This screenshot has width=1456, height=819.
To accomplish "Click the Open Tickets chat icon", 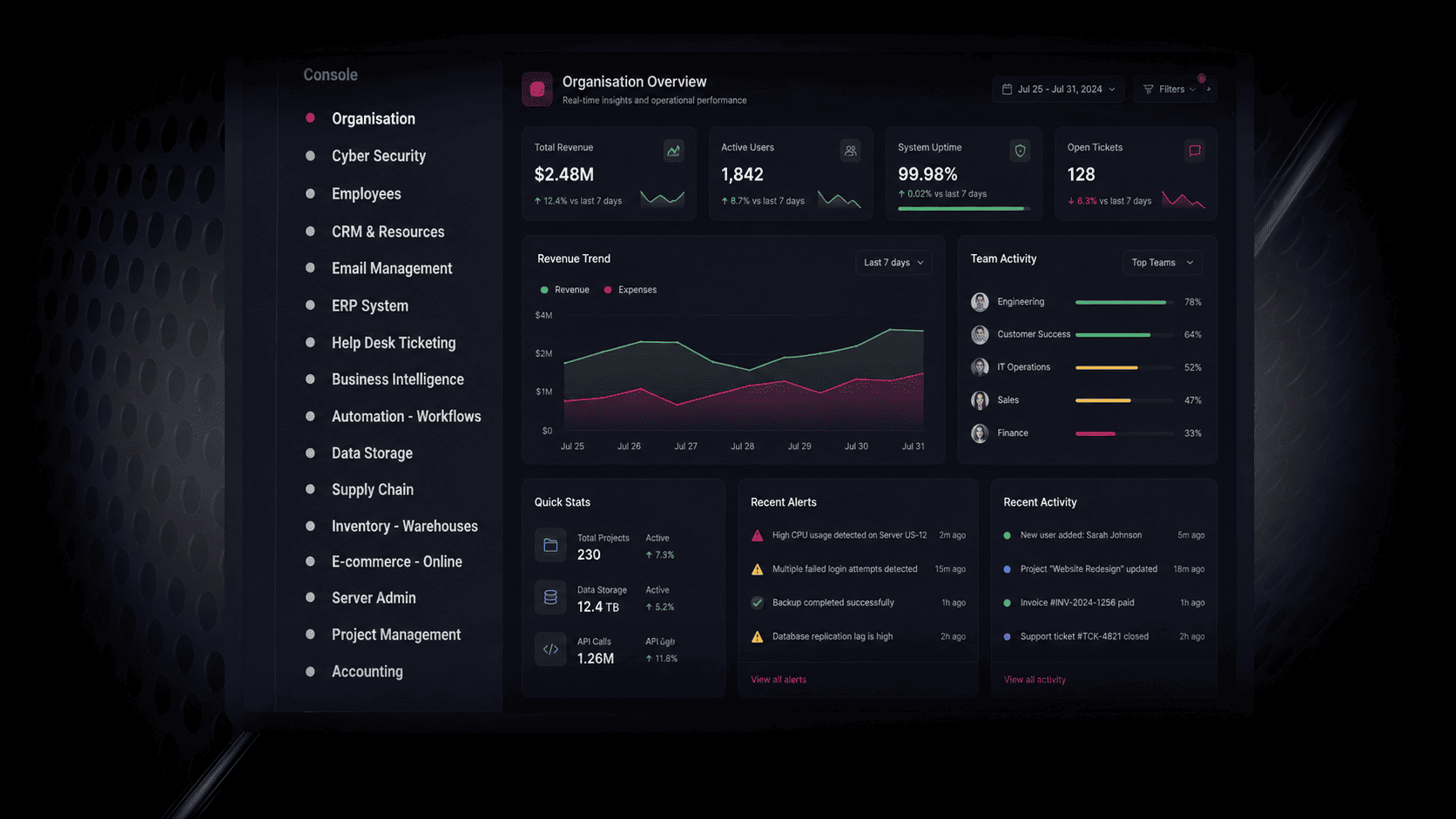I will coord(1195,151).
